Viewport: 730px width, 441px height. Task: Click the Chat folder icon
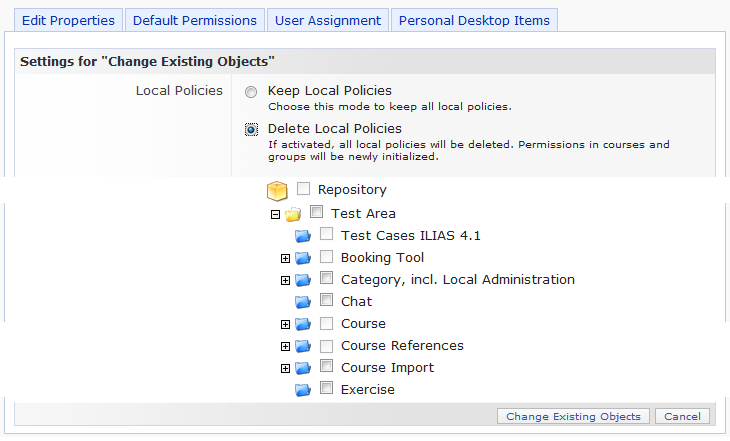(x=303, y=302)
